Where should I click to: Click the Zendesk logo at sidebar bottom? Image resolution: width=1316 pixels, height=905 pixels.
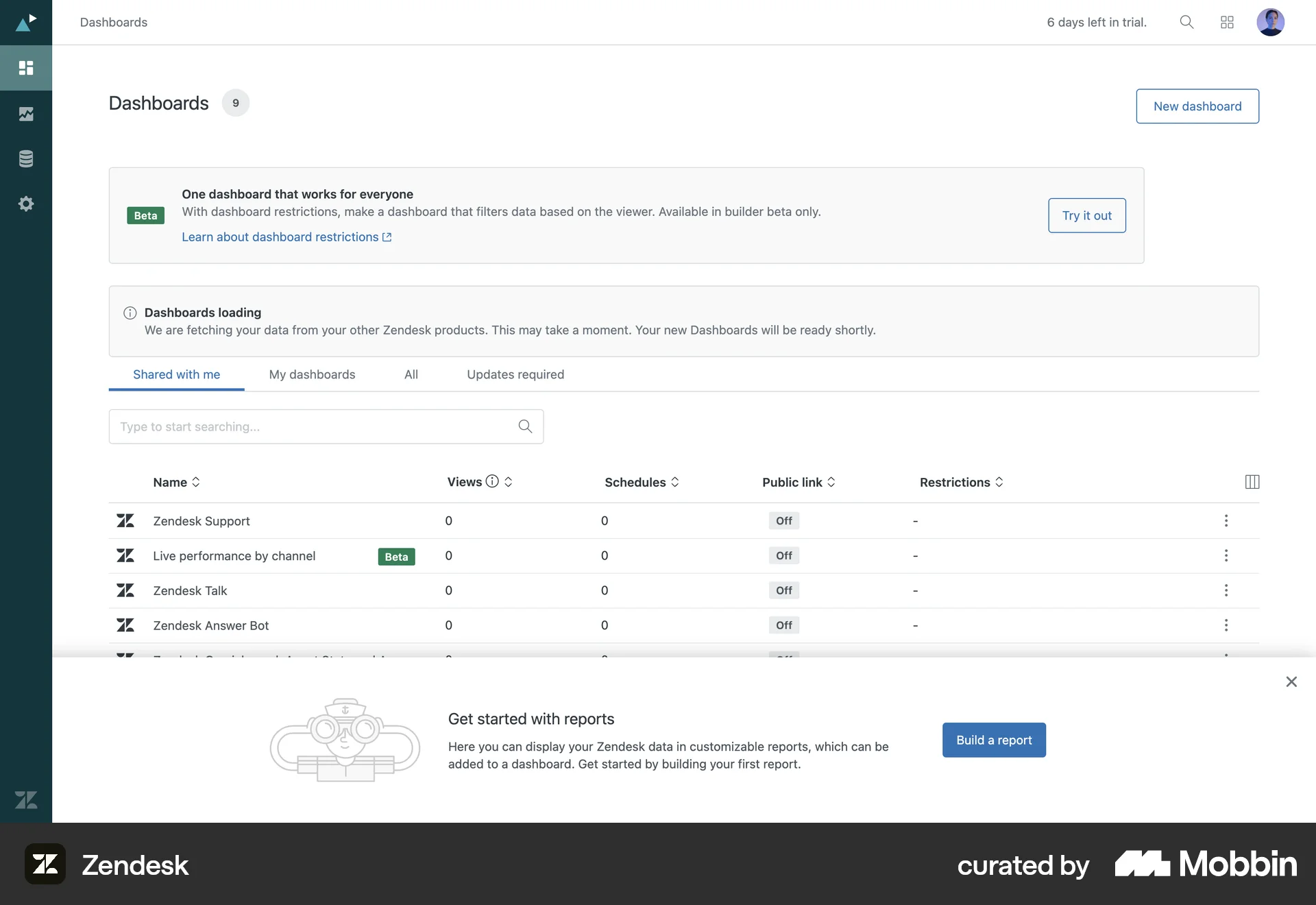[x=25, y=799]
